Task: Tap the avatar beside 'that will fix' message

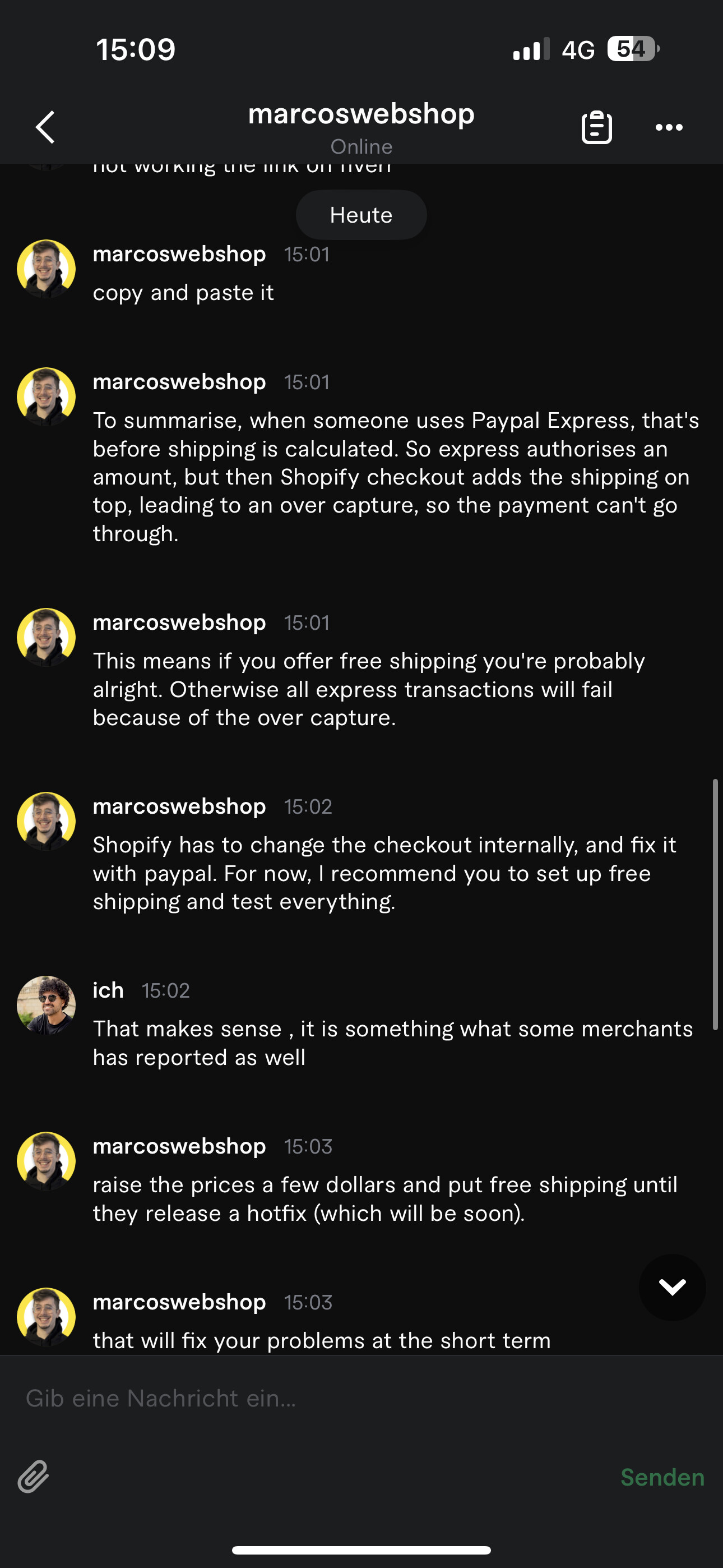Action: coord(47,1317)
